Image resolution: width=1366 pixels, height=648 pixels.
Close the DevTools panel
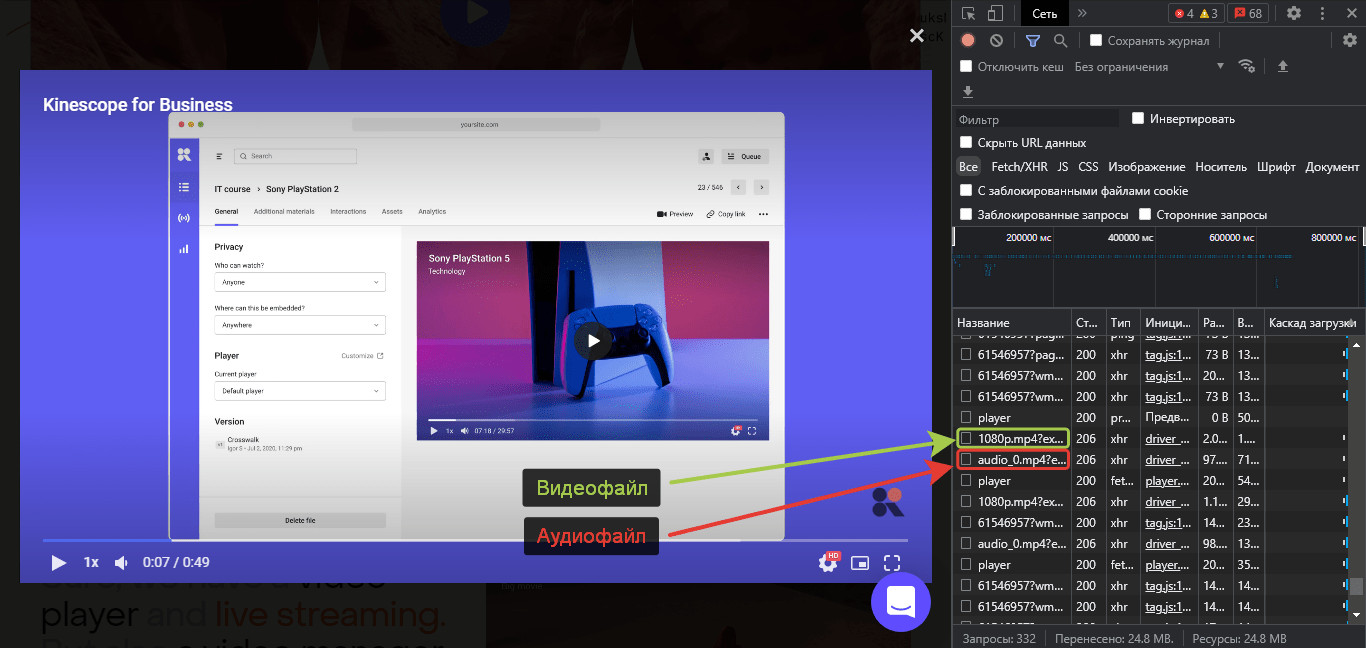[1350, 14]
